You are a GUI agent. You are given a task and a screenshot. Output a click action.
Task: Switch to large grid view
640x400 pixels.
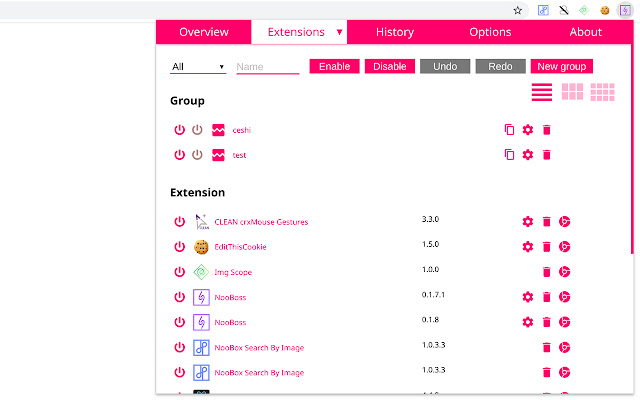click(x=572, y=92)
